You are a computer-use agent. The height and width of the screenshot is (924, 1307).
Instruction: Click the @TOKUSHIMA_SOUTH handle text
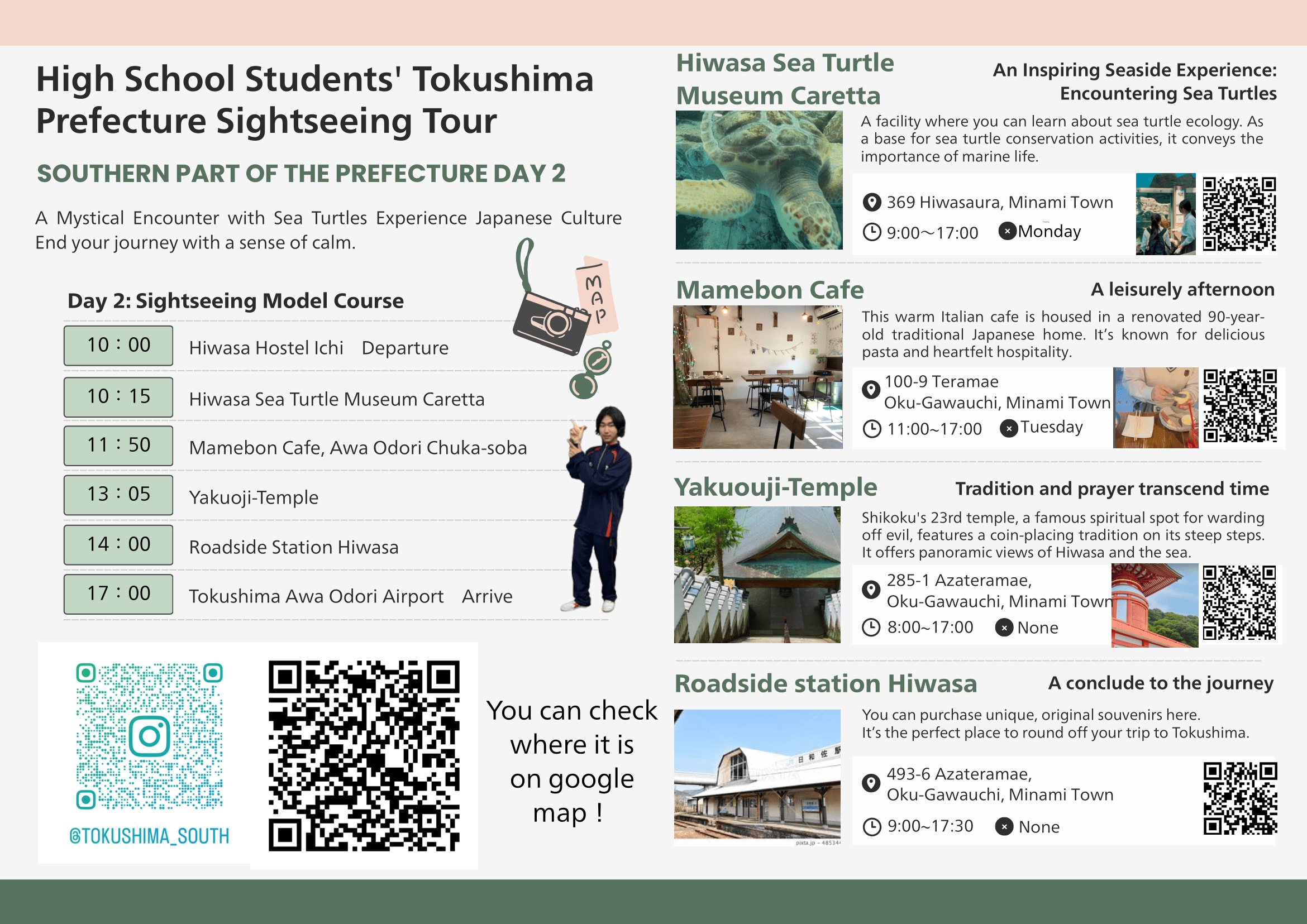click(x=149, y=836)
